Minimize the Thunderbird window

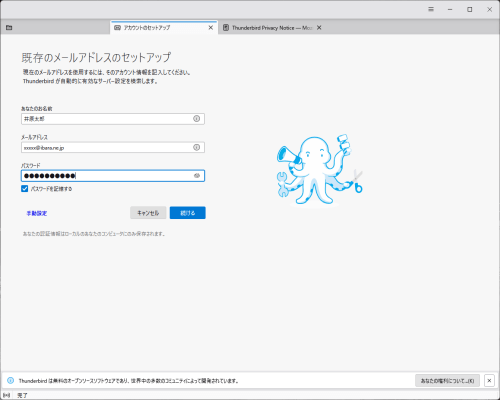pos(450,9)
